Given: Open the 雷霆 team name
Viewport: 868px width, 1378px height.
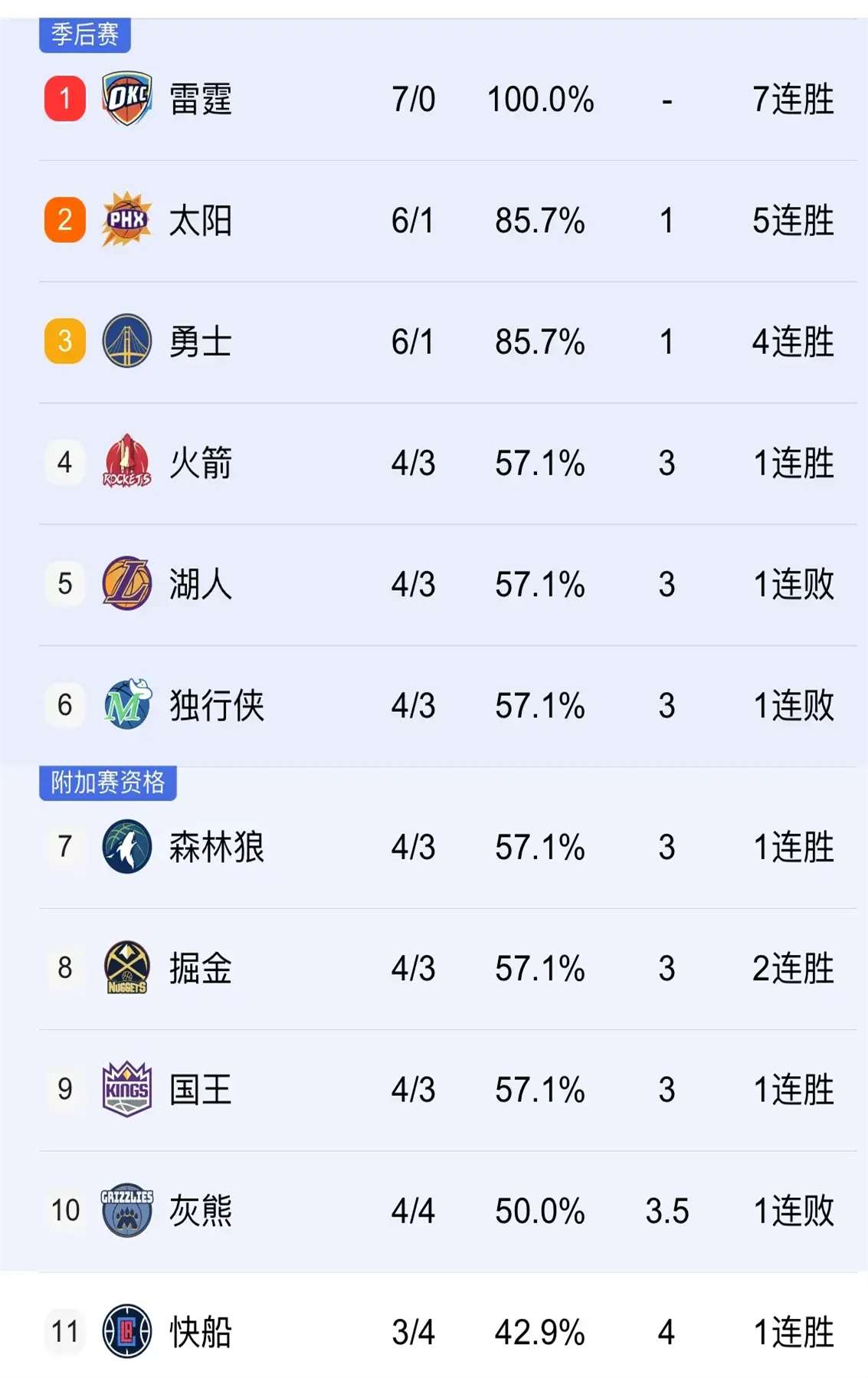Looking at the screenshot, I should (201, 100).
